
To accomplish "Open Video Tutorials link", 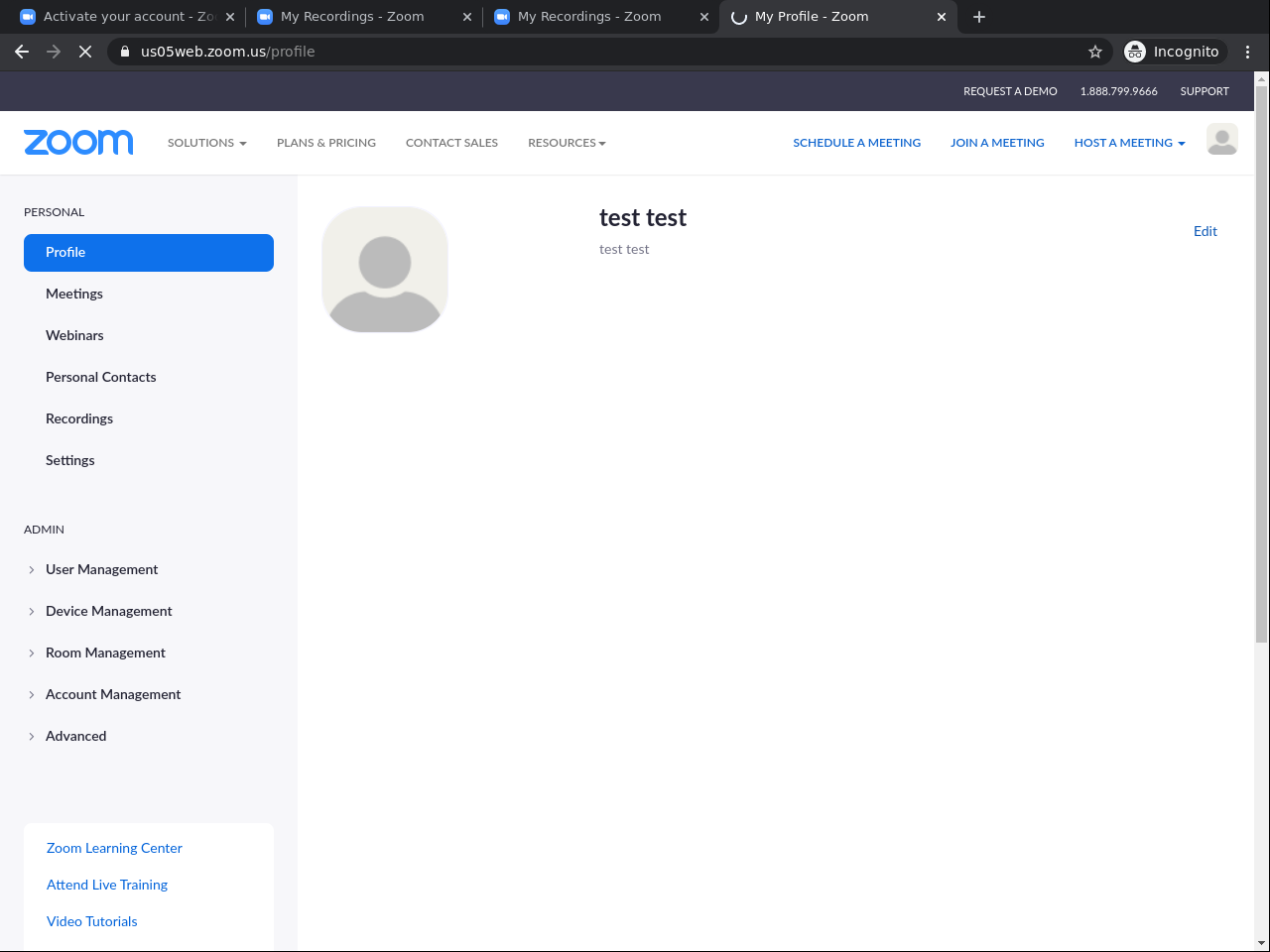I will click(92, 921).
